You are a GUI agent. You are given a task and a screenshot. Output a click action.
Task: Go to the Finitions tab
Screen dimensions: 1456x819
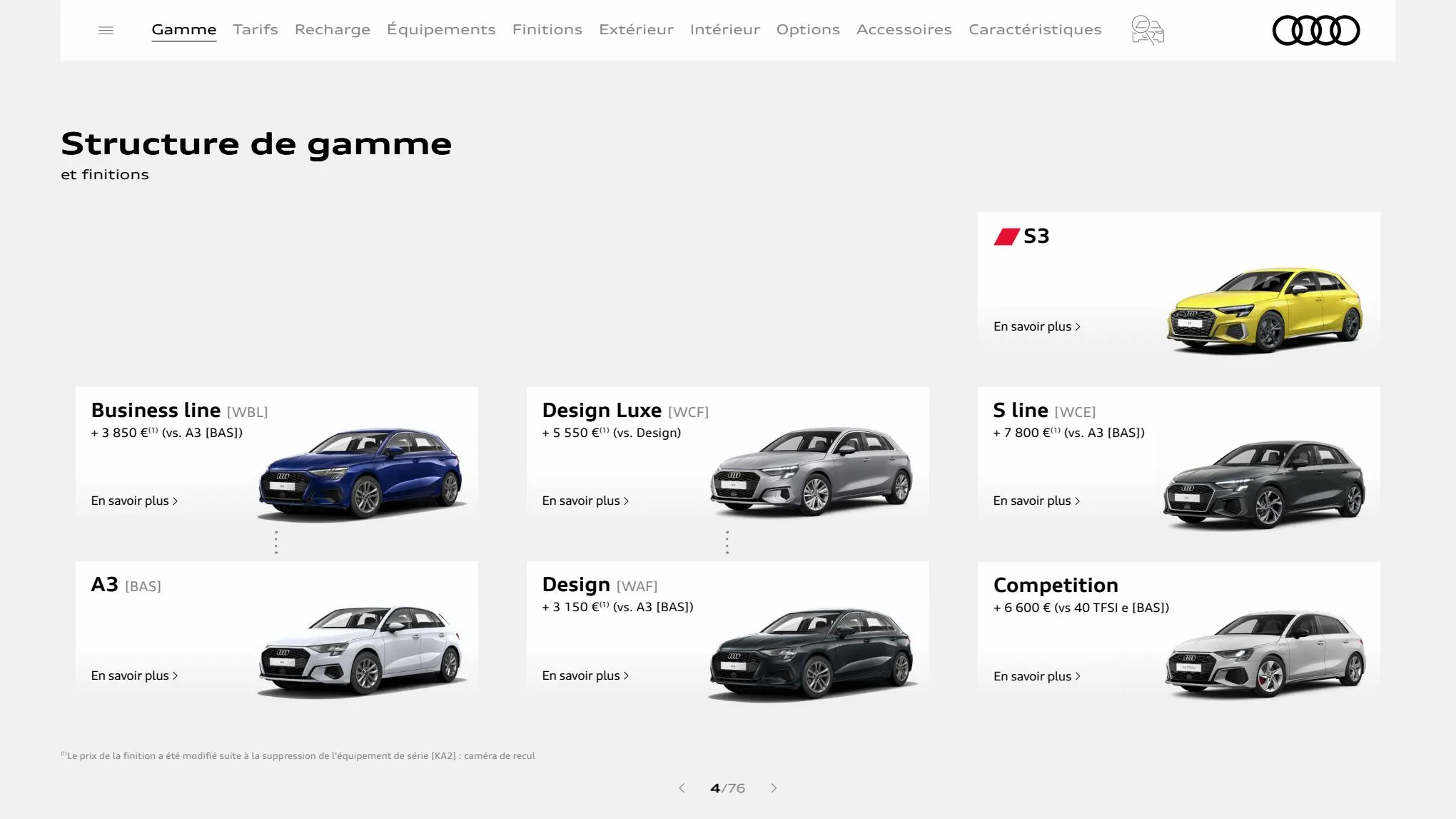tap(547, 29)
